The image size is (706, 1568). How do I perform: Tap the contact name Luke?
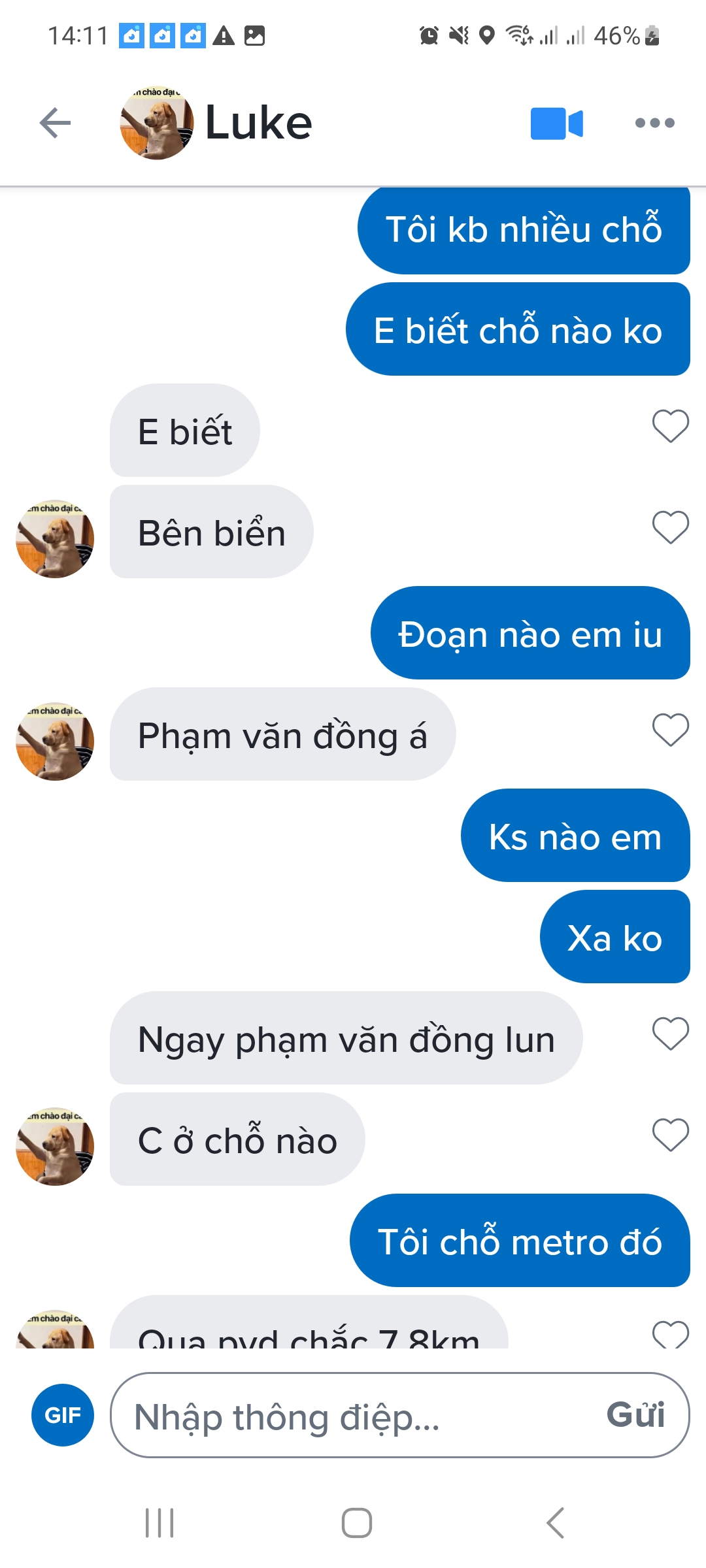(259, 123)
